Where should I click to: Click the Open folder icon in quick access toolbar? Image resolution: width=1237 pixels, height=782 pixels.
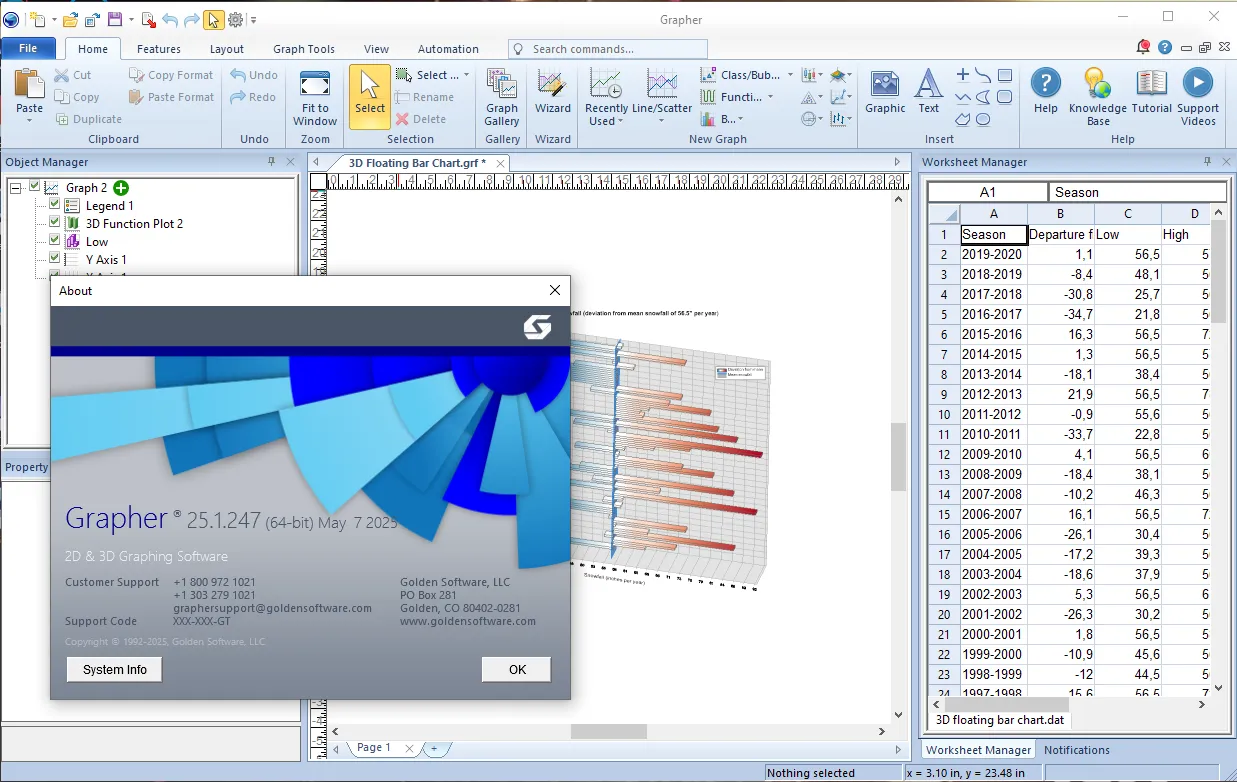tap(70, 19)
